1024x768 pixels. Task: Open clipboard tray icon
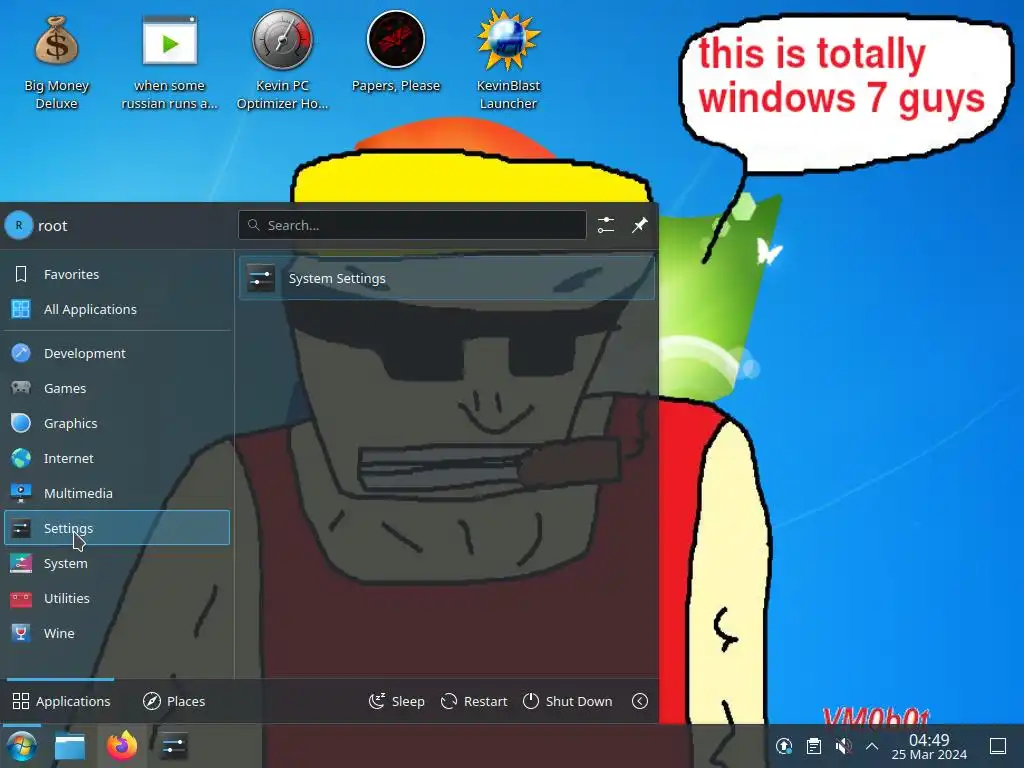click(x=814, y=746)
